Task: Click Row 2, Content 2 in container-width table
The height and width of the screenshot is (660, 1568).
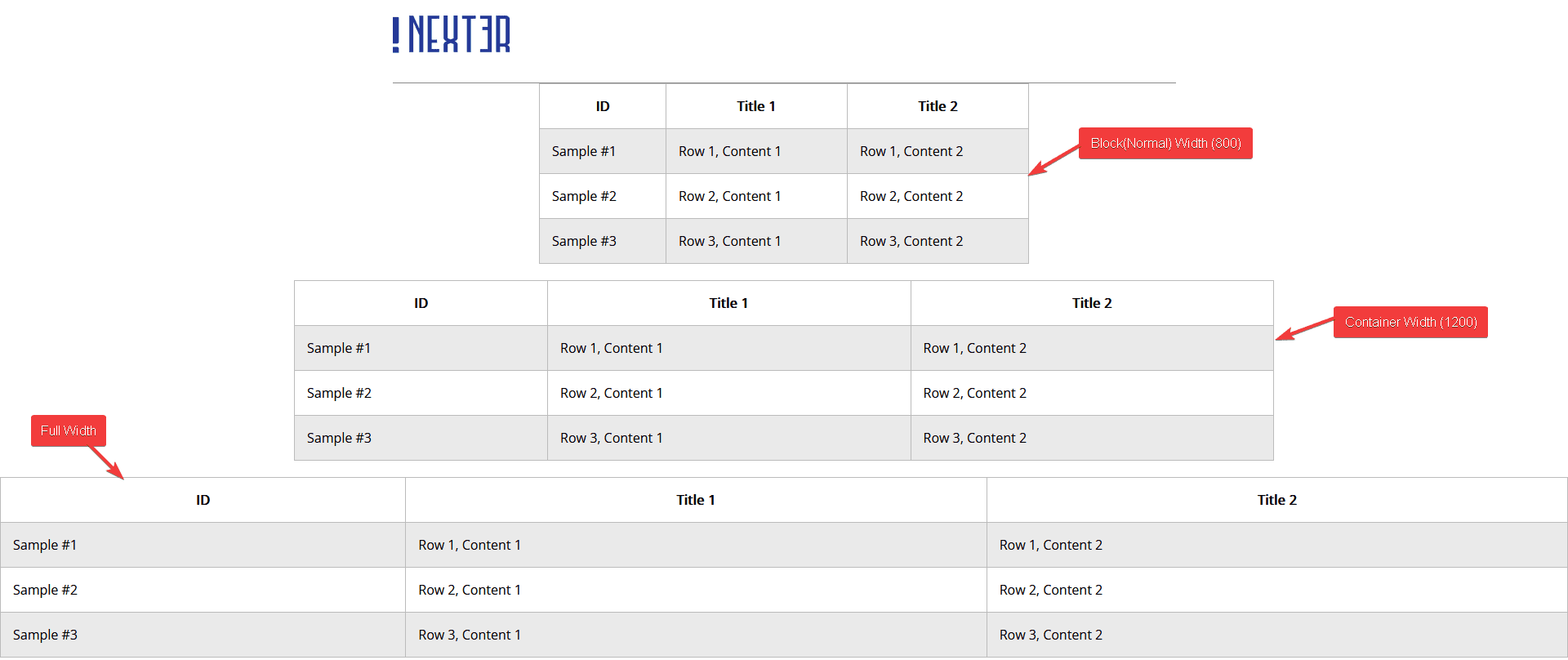Action: coord(1092,393)
